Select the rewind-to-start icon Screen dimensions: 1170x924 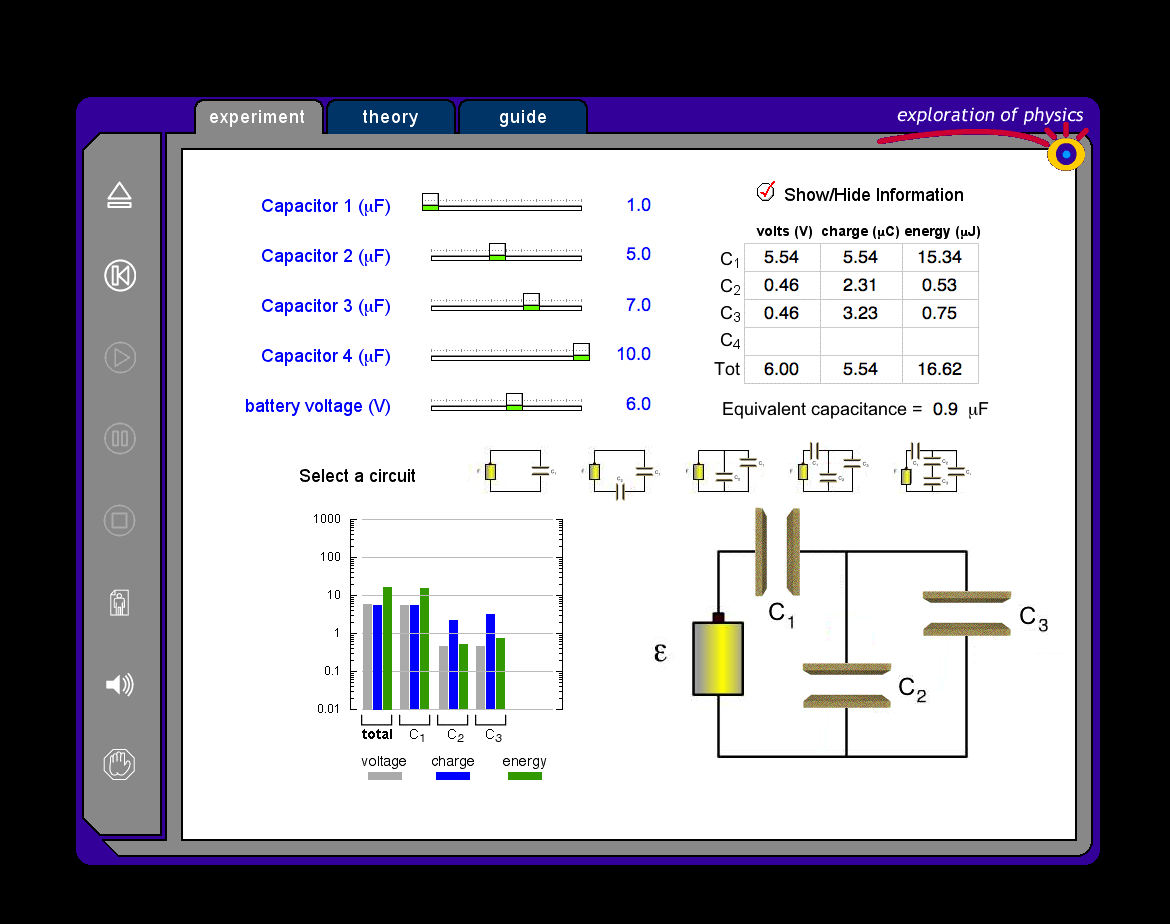tap(120, 276)
